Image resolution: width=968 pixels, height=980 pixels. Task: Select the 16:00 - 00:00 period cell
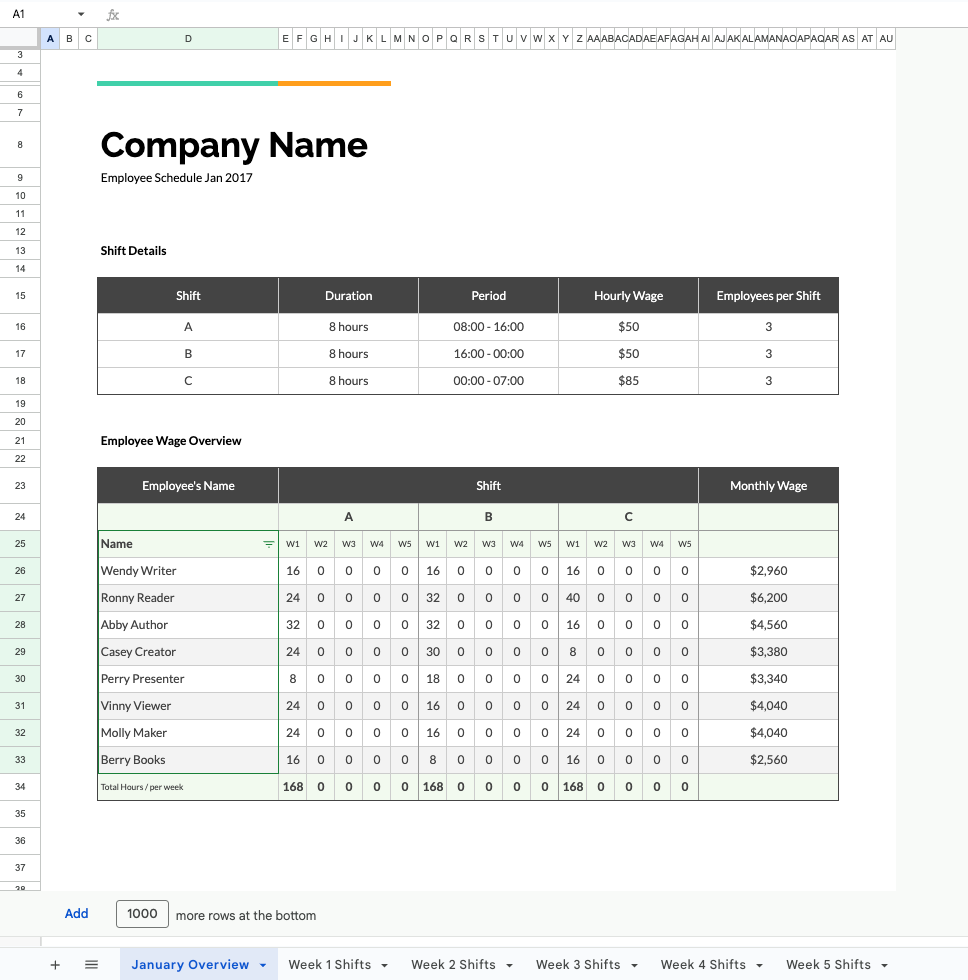point(488,354)
